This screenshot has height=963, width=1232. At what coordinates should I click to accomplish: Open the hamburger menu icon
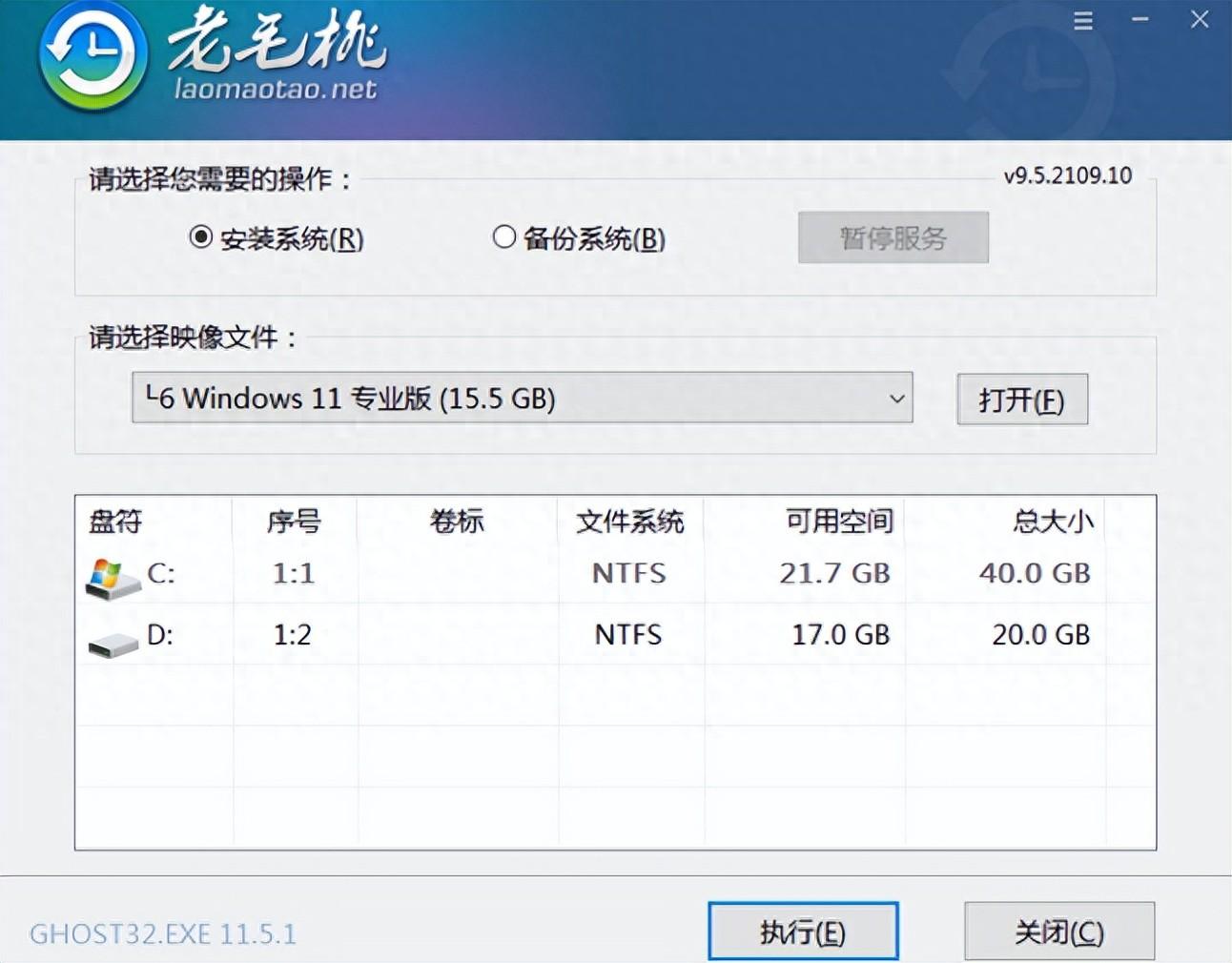click(x=1082, y=20)
